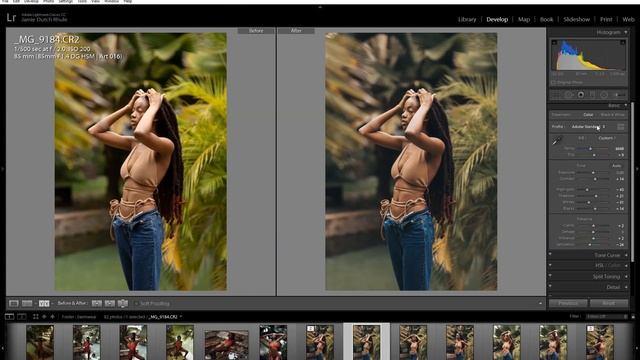
Task: Pick the White Balance eyedropper
Action: (x=557, y=141)
